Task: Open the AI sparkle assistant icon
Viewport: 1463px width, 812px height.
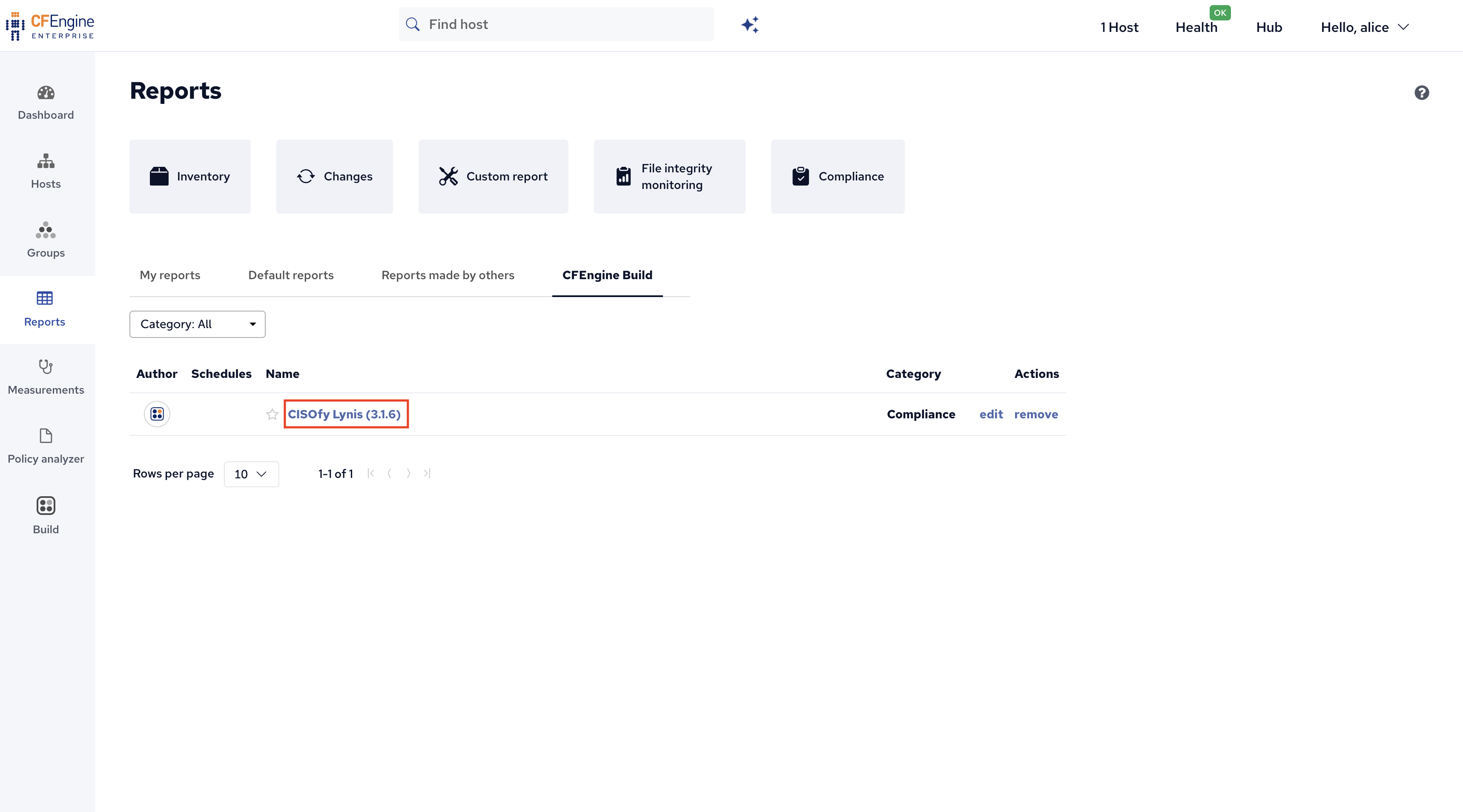Action: 750,24
